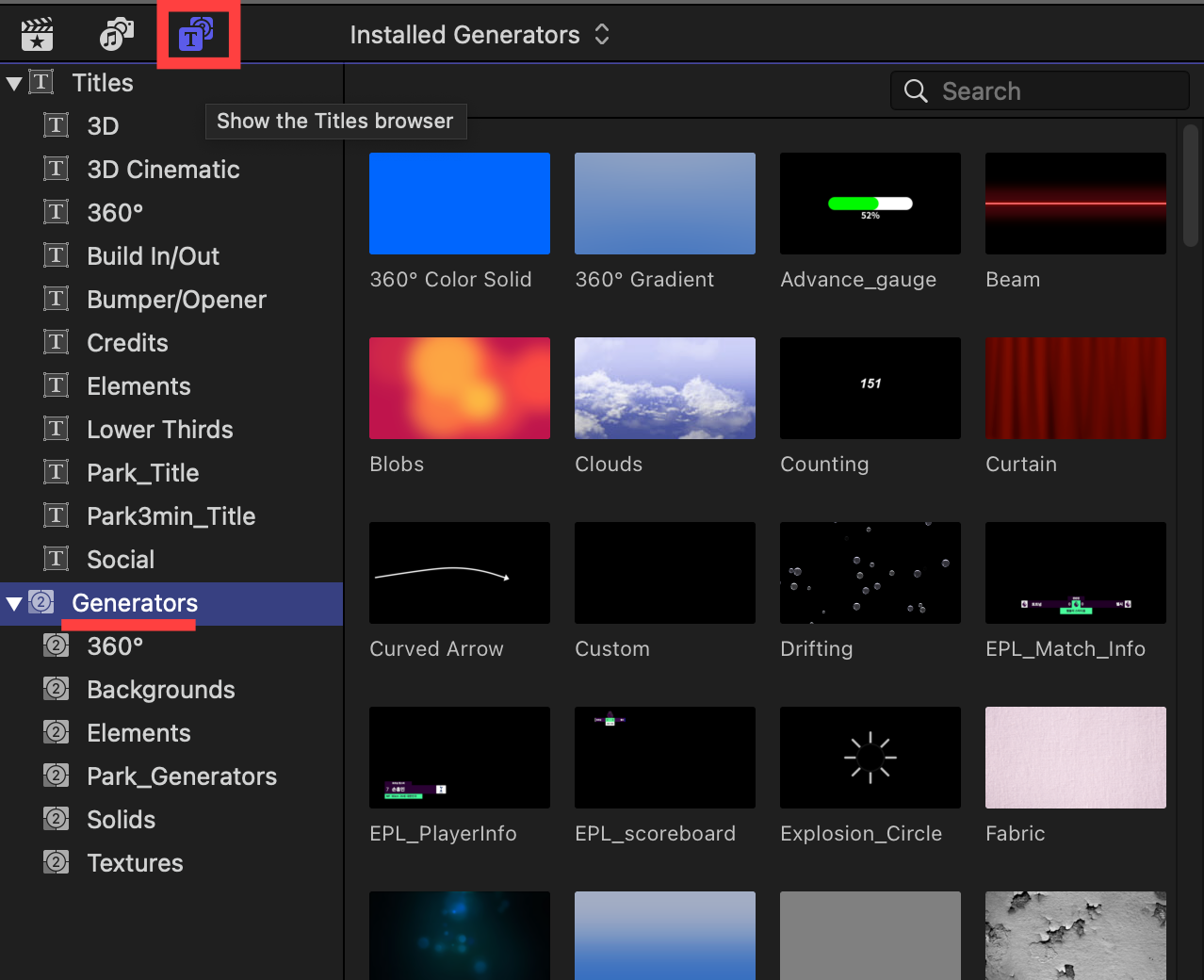Screen dimensions: 1204x980
Task: Select the Titles category
Action: [x=171, y=83]
